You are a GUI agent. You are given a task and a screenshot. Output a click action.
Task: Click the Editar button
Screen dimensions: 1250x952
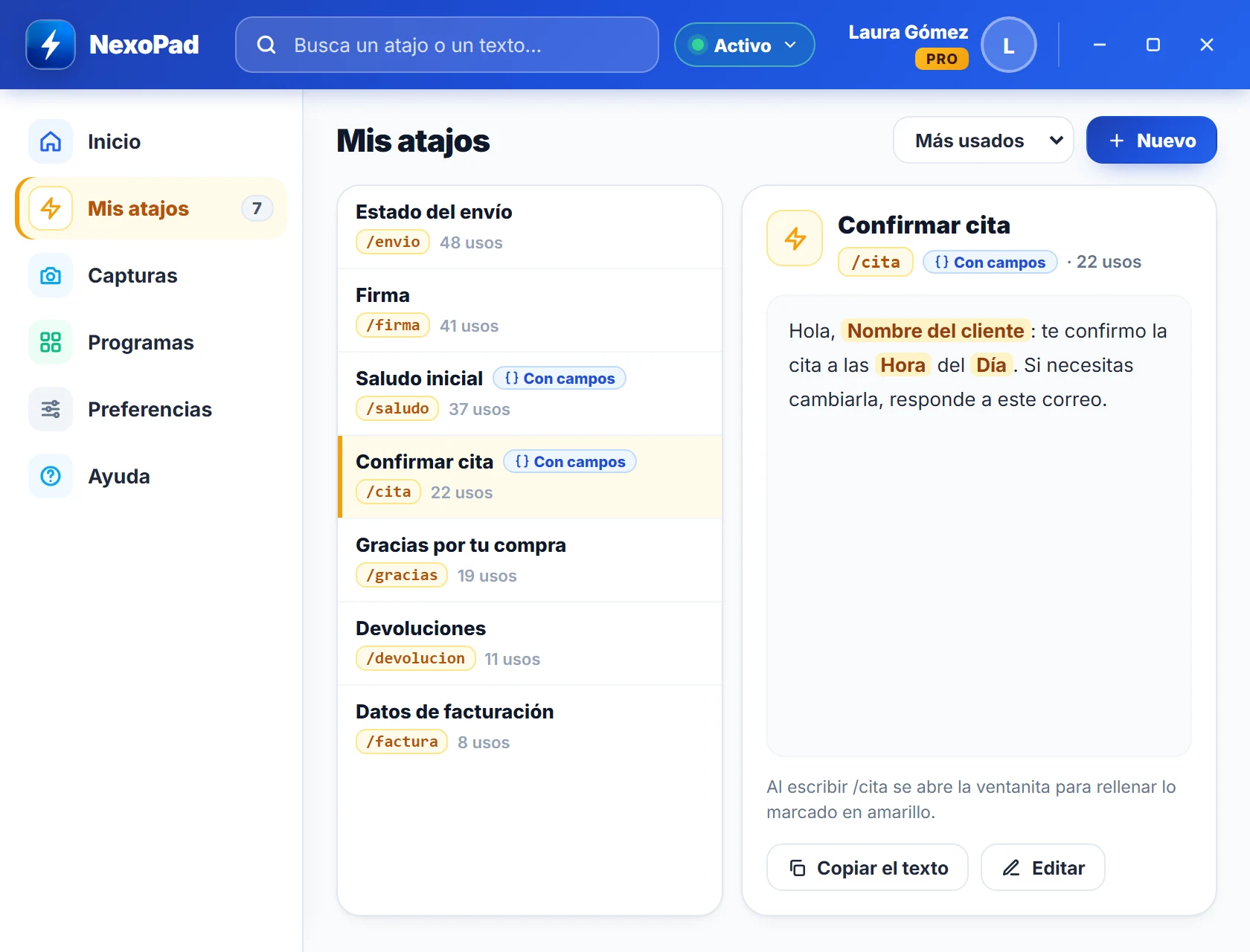tap(1043, 867)
